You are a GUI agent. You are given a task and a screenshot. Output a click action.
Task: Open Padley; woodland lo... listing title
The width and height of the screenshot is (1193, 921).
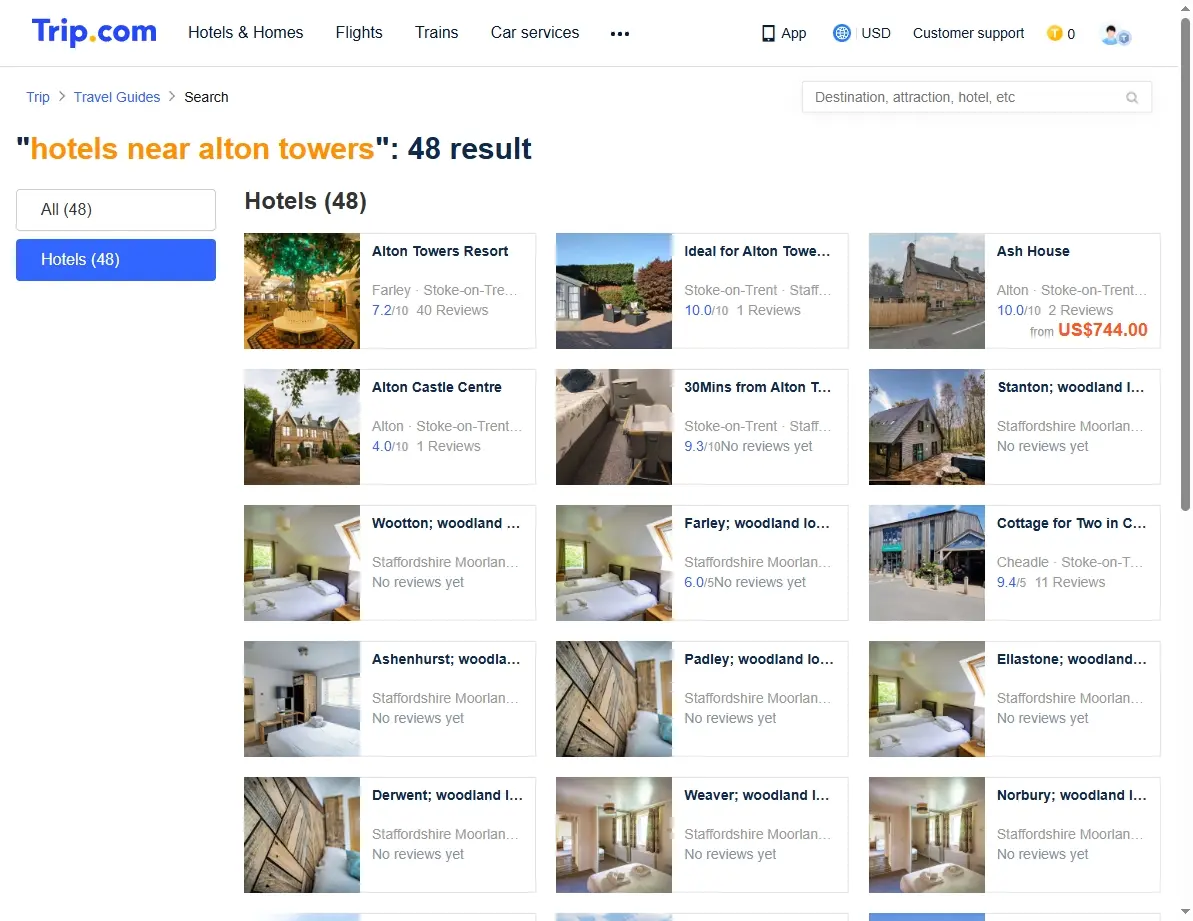759,659
